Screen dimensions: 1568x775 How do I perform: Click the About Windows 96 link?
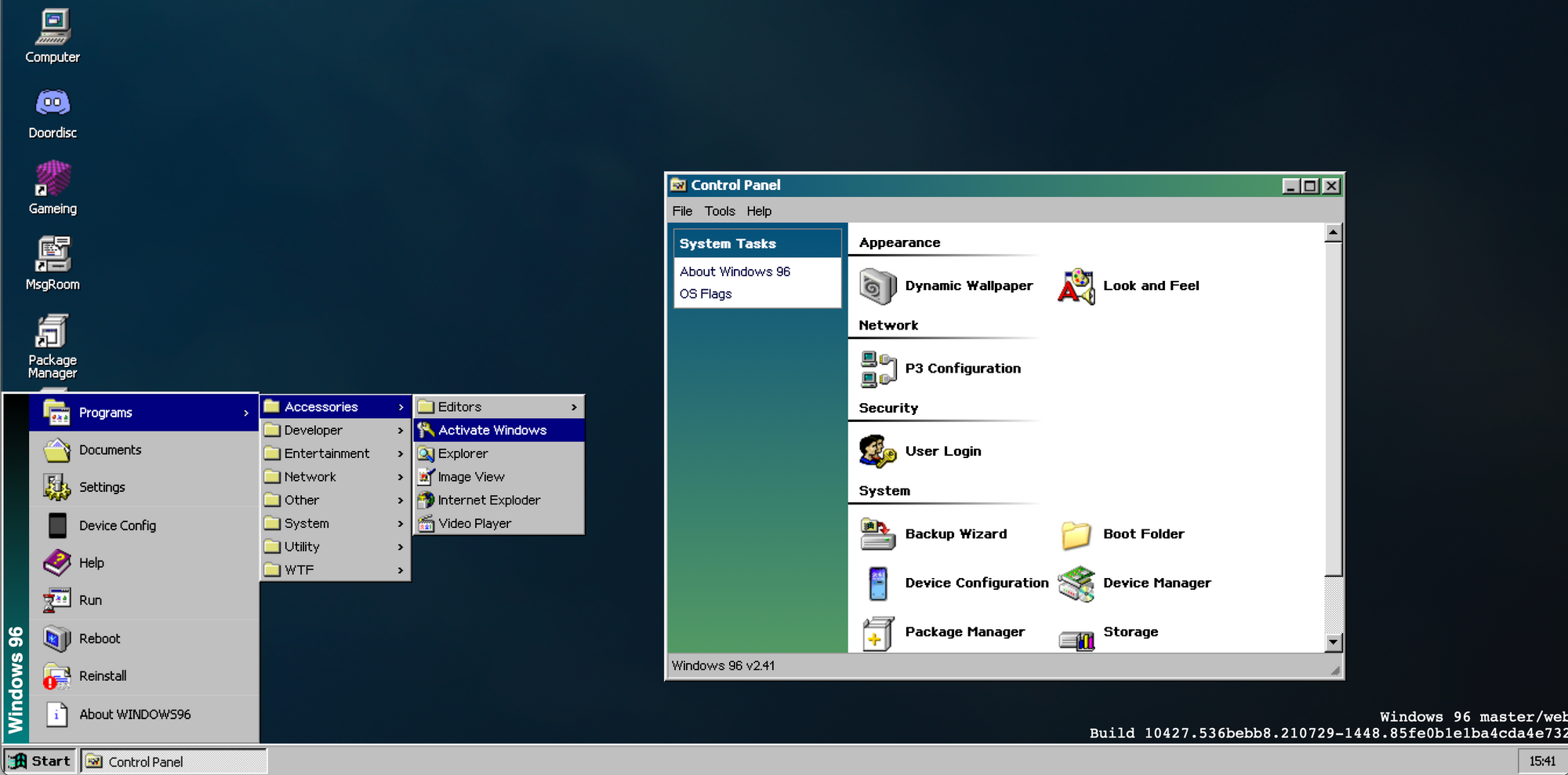[x=735, y=271]
